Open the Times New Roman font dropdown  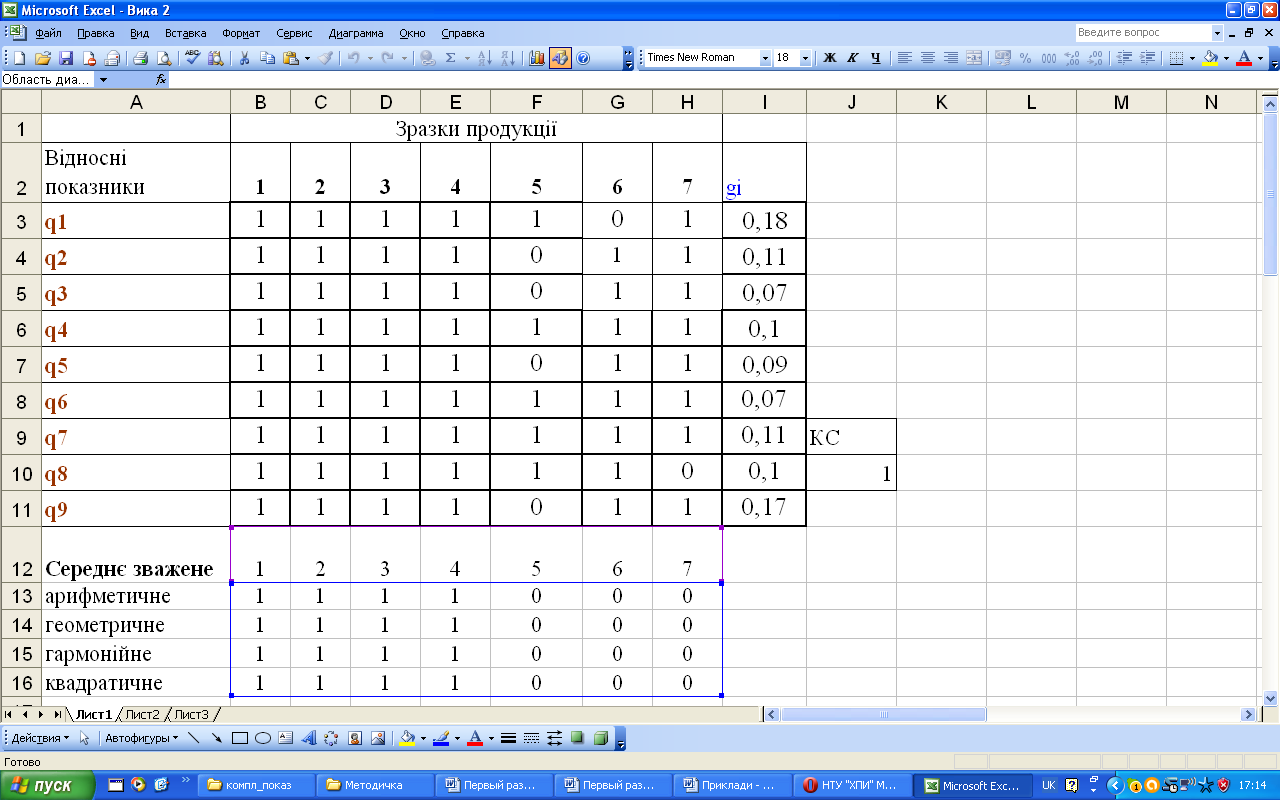(766, 58)
